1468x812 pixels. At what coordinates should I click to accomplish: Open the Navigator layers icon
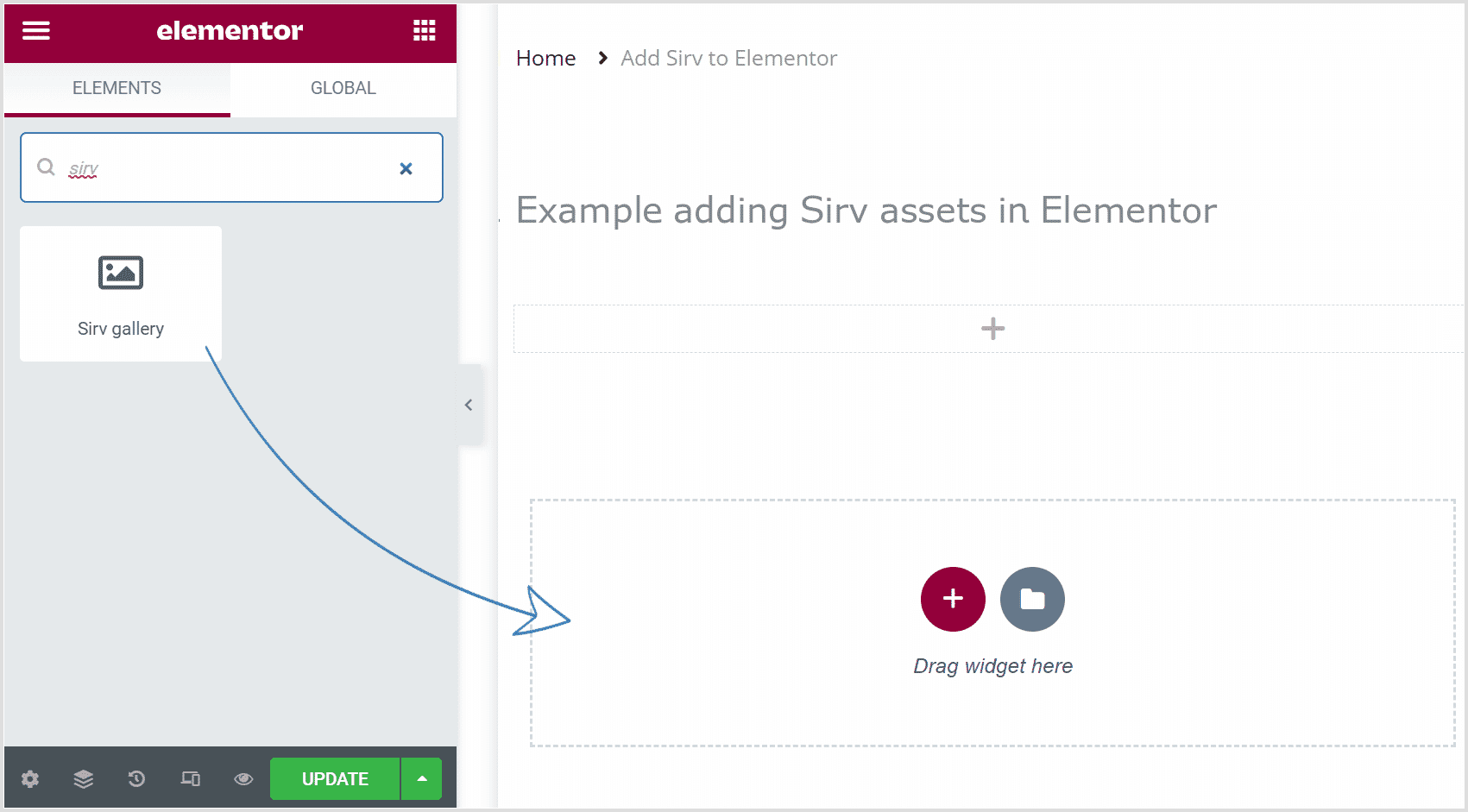click(84, 779)
